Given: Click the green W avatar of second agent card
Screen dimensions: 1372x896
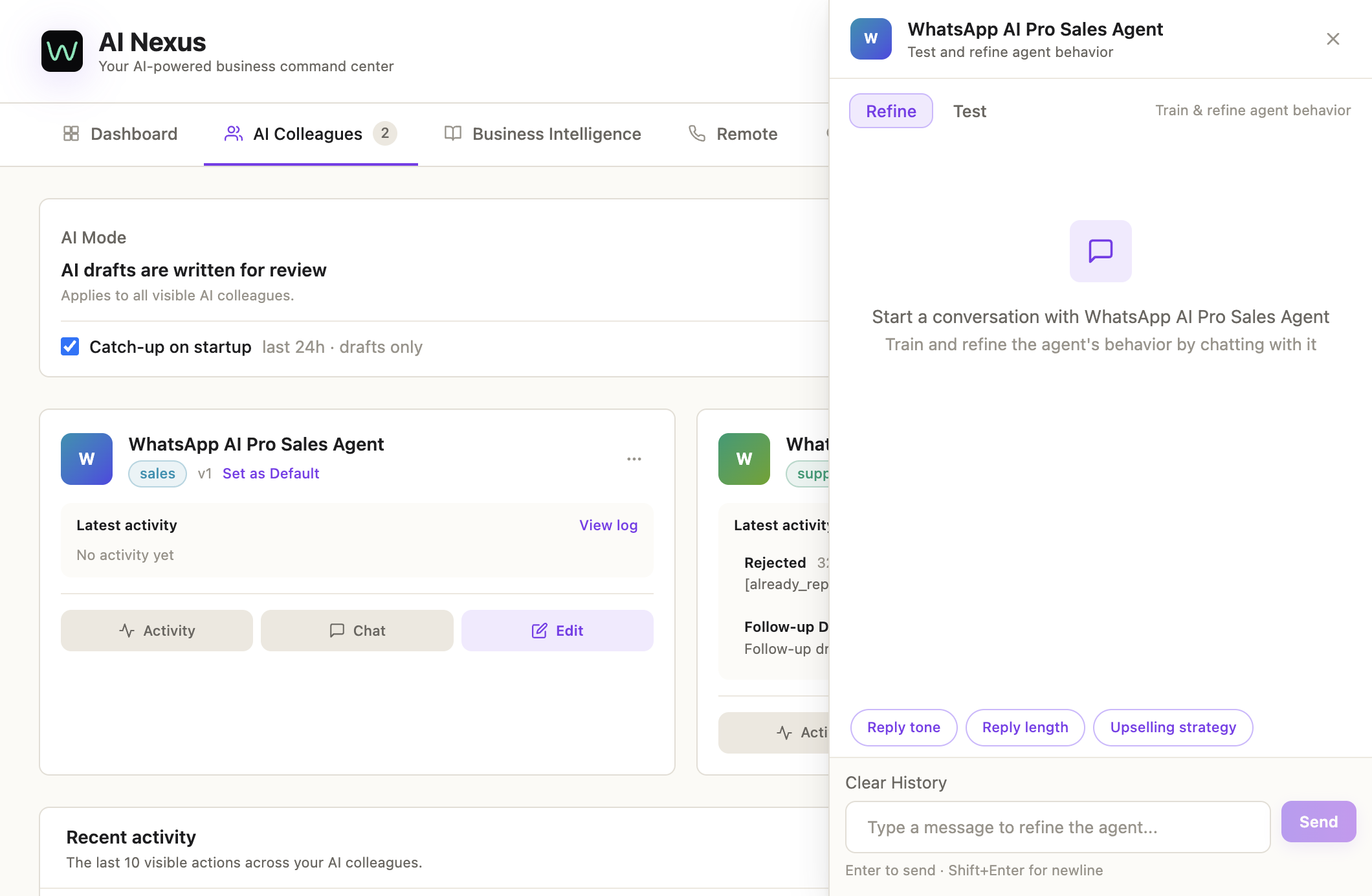Looking at the screenshot, I should (x=744, y=459).
